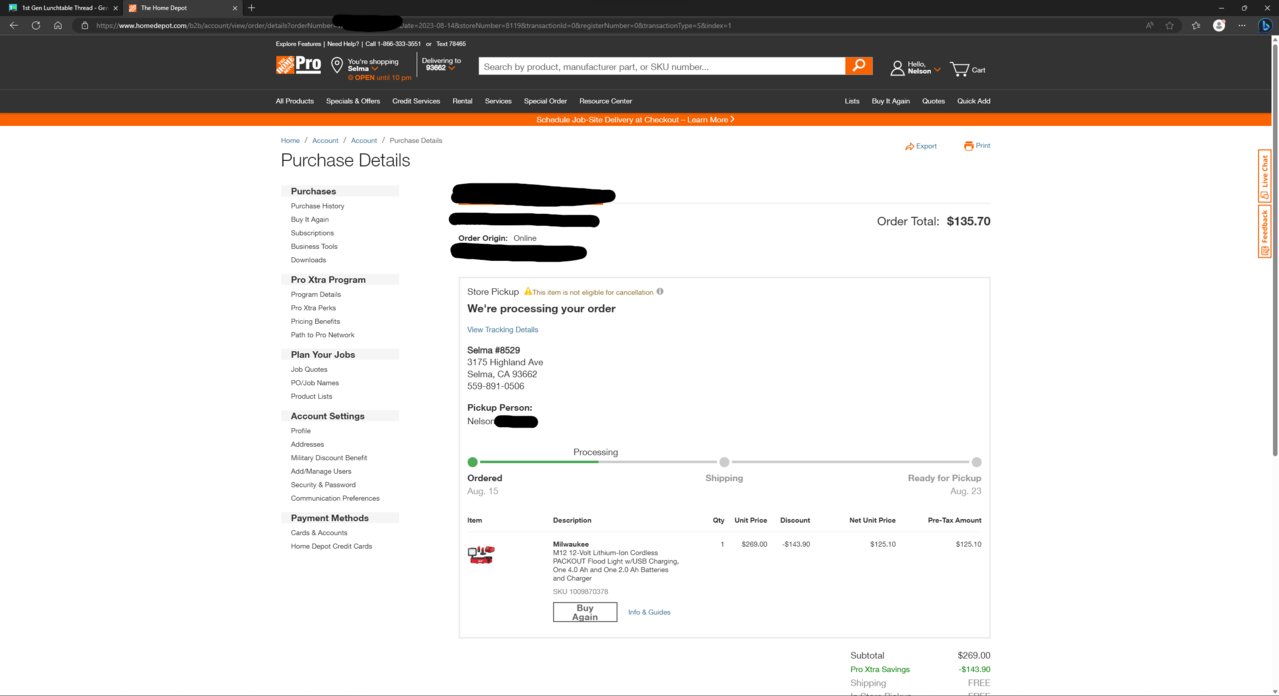Open the Feedback side tab
This screenshot has height=696, width=1279.
coord(1264,231)
